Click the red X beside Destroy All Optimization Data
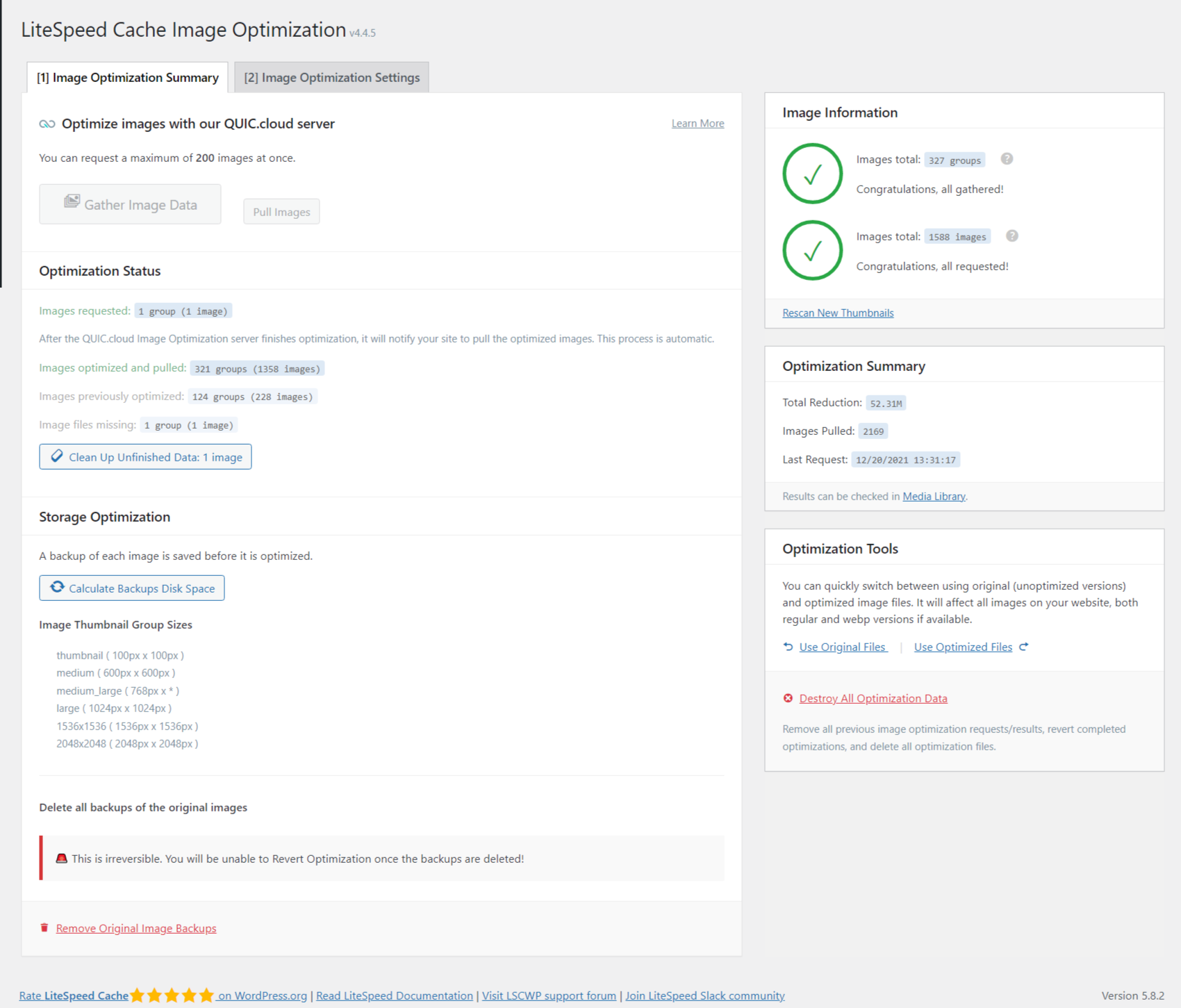This screenshot has height=1008, width=1181. (x=788, y=698)
